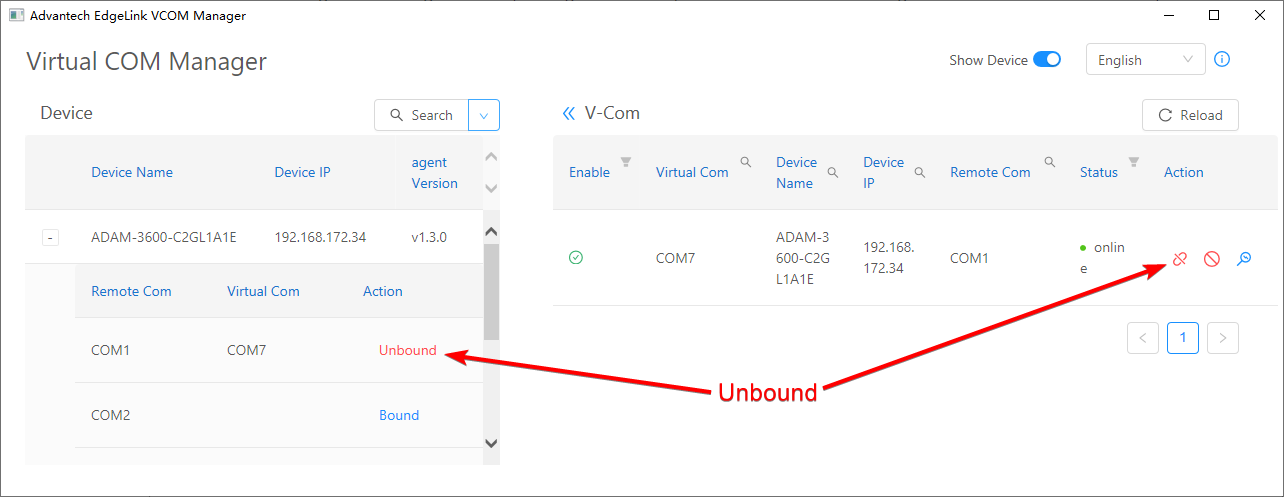Click the Remote Com column search icon
Viewport: 1284px width, 497px height.
coord(1050,162)
